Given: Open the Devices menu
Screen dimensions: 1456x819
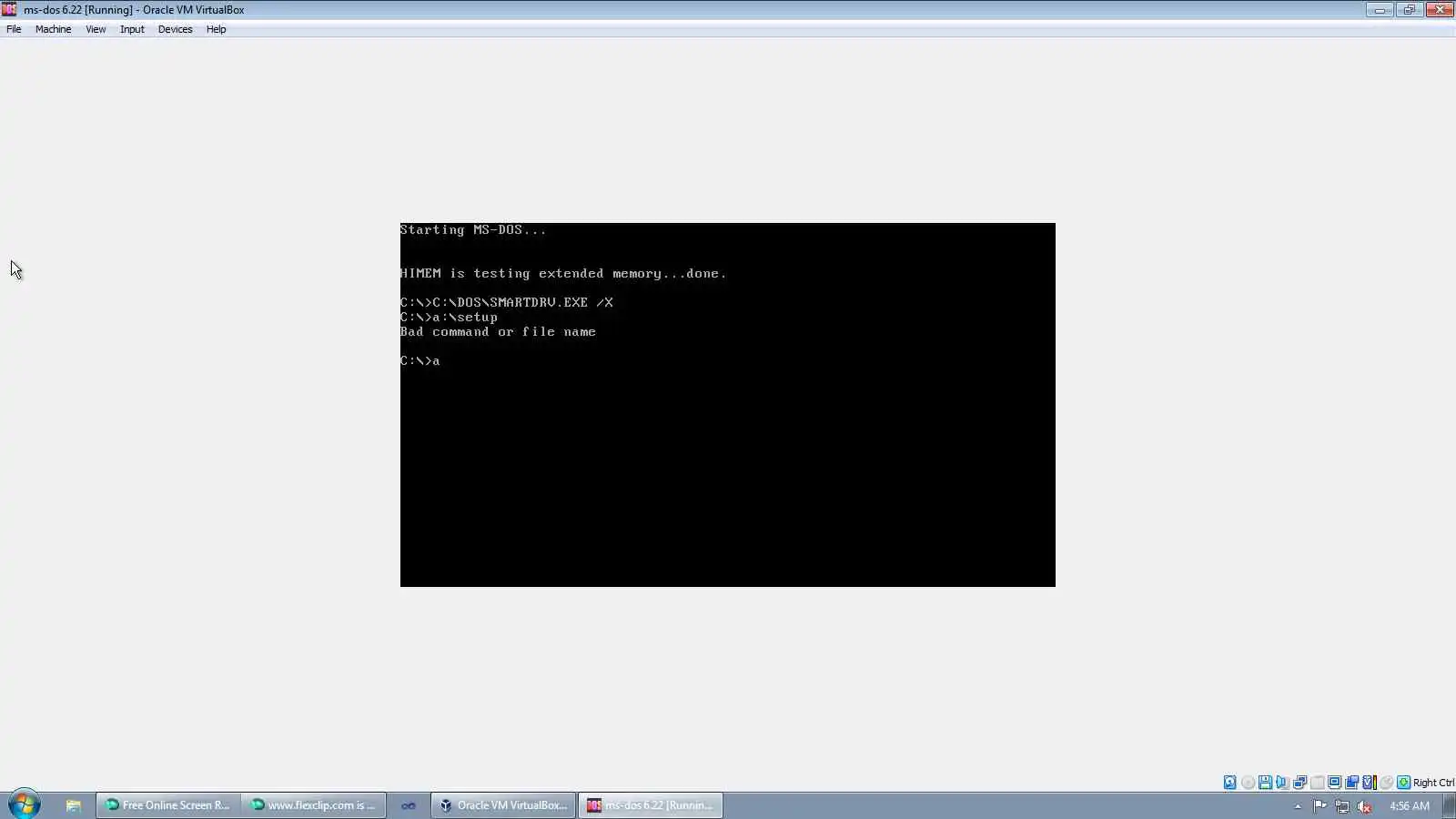Looking at the screenshot, I should [175, 29].
